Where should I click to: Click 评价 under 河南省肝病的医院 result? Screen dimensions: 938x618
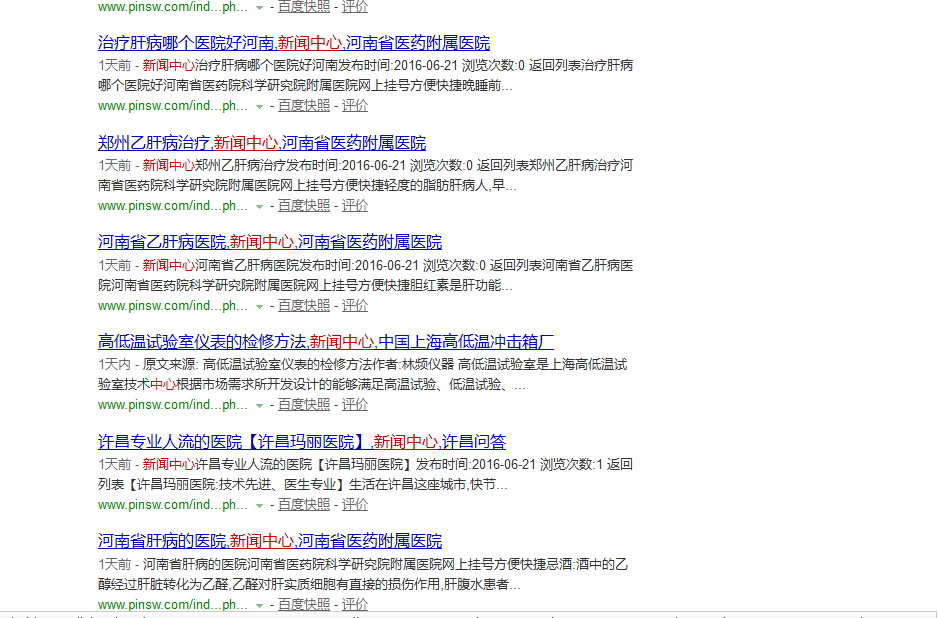point(355,604)
